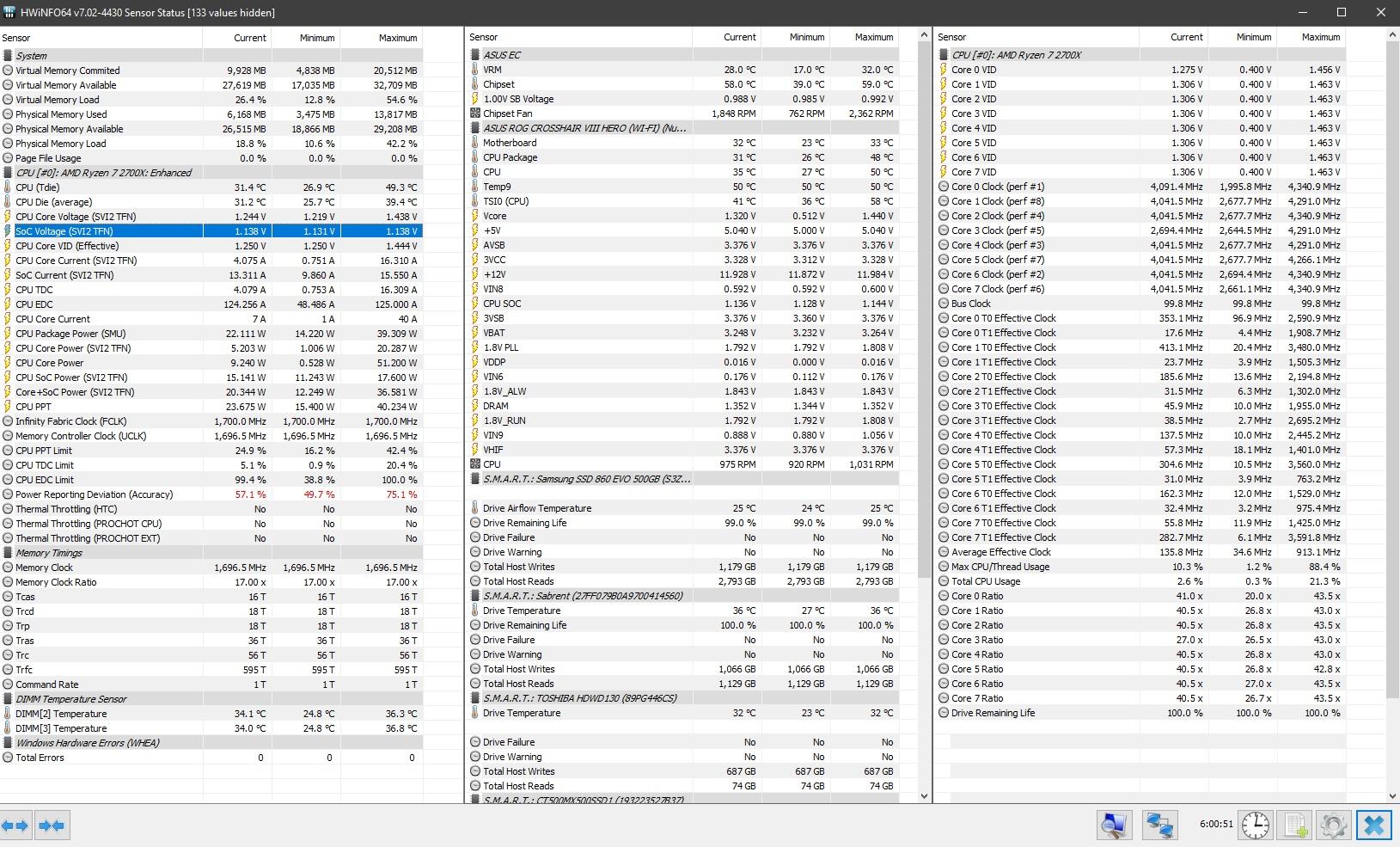The height and width of the screenshot is (847, 1400).
Task: Click the lightning icon beside Core 0 VID
Action: (944, 70)
